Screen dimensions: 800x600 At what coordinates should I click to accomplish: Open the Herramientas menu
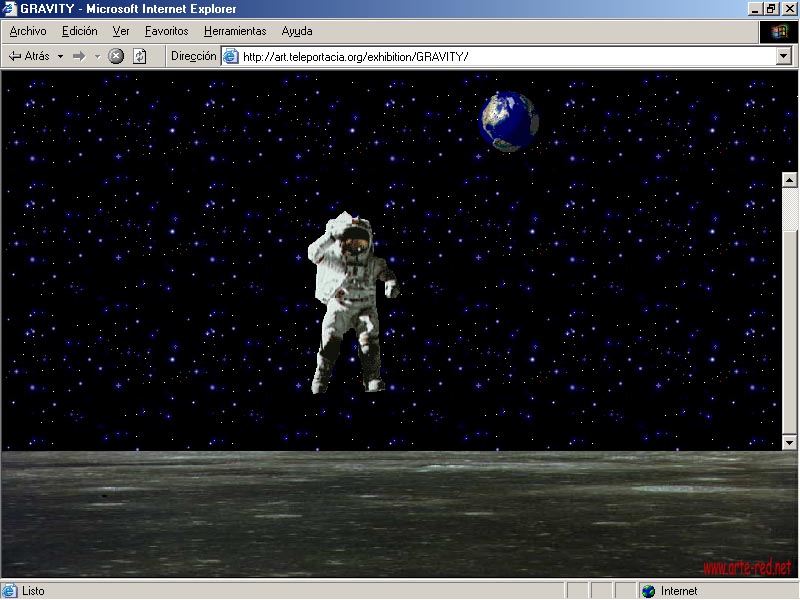235,31
